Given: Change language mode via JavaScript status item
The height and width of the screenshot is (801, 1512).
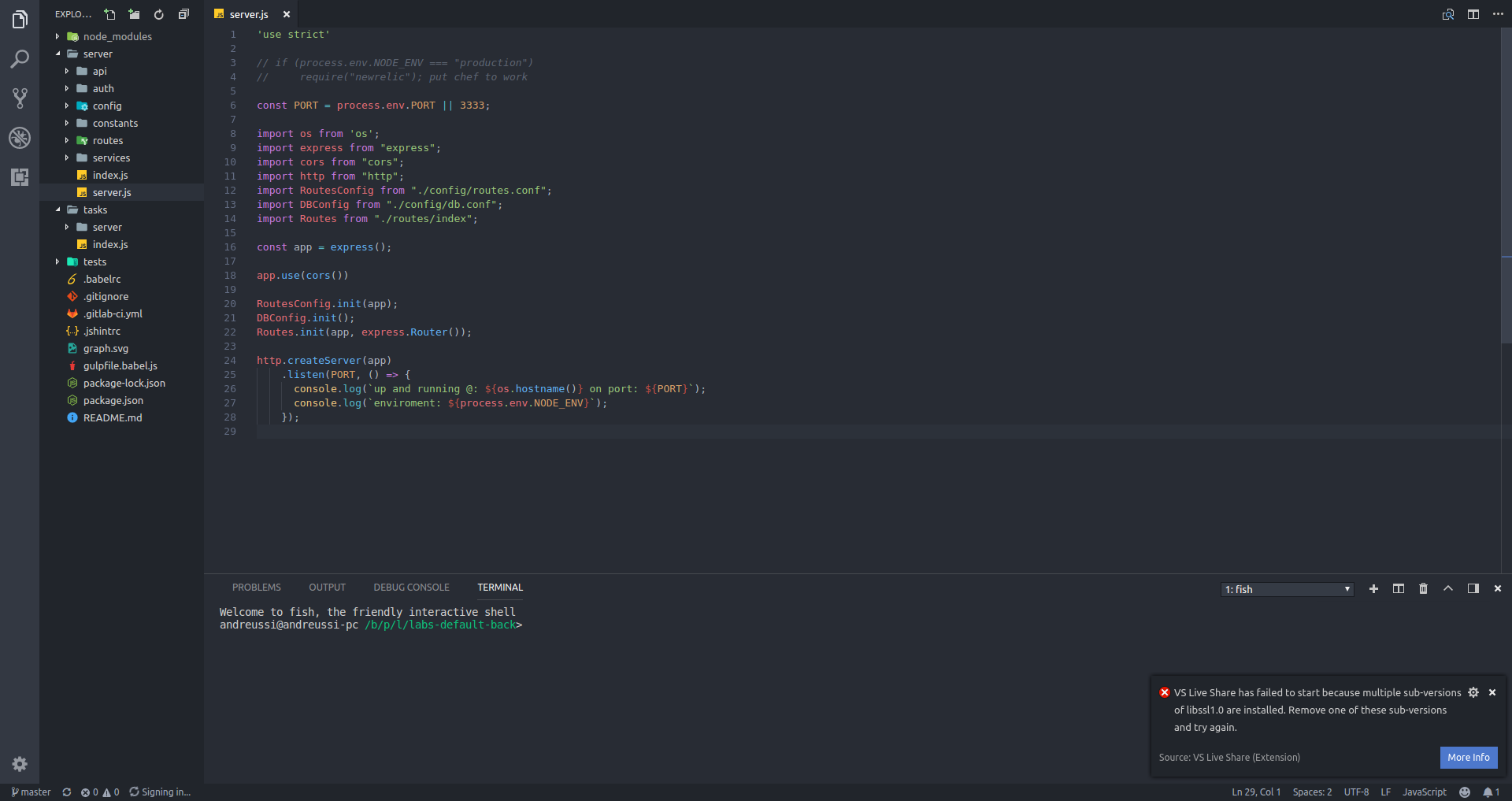Looking at the screenshot, I should click(1424, 792).
